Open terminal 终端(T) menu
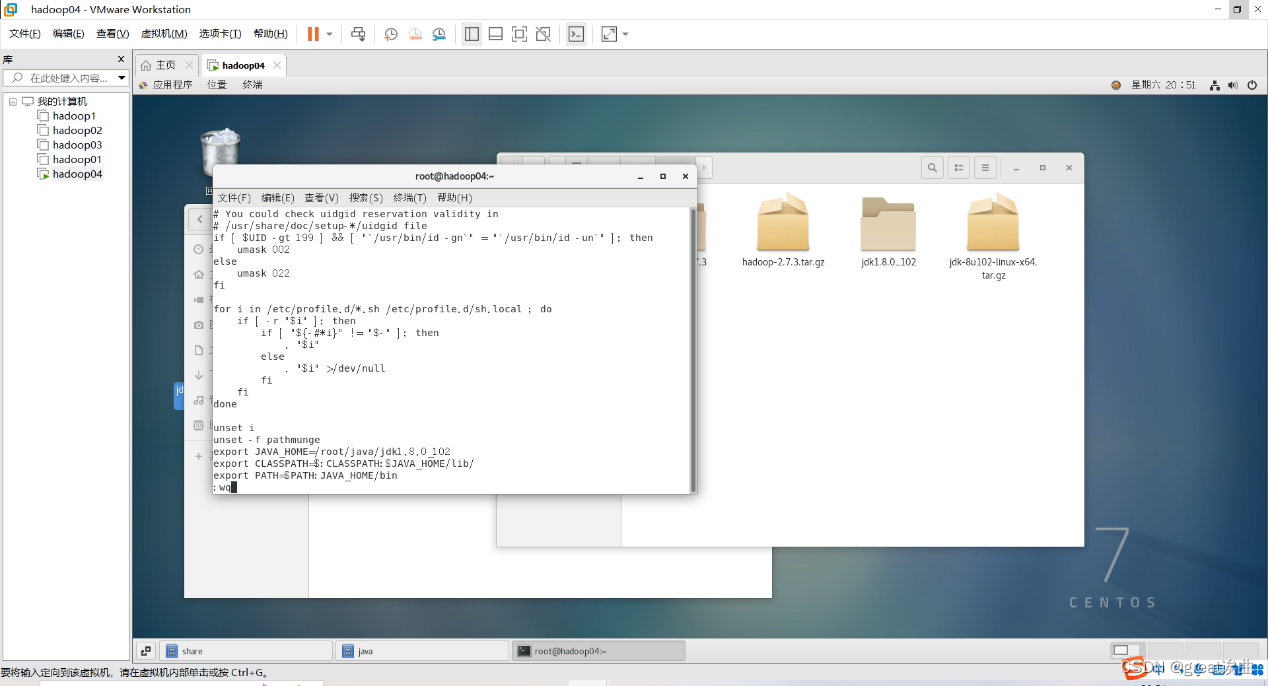 click(410, 198)
